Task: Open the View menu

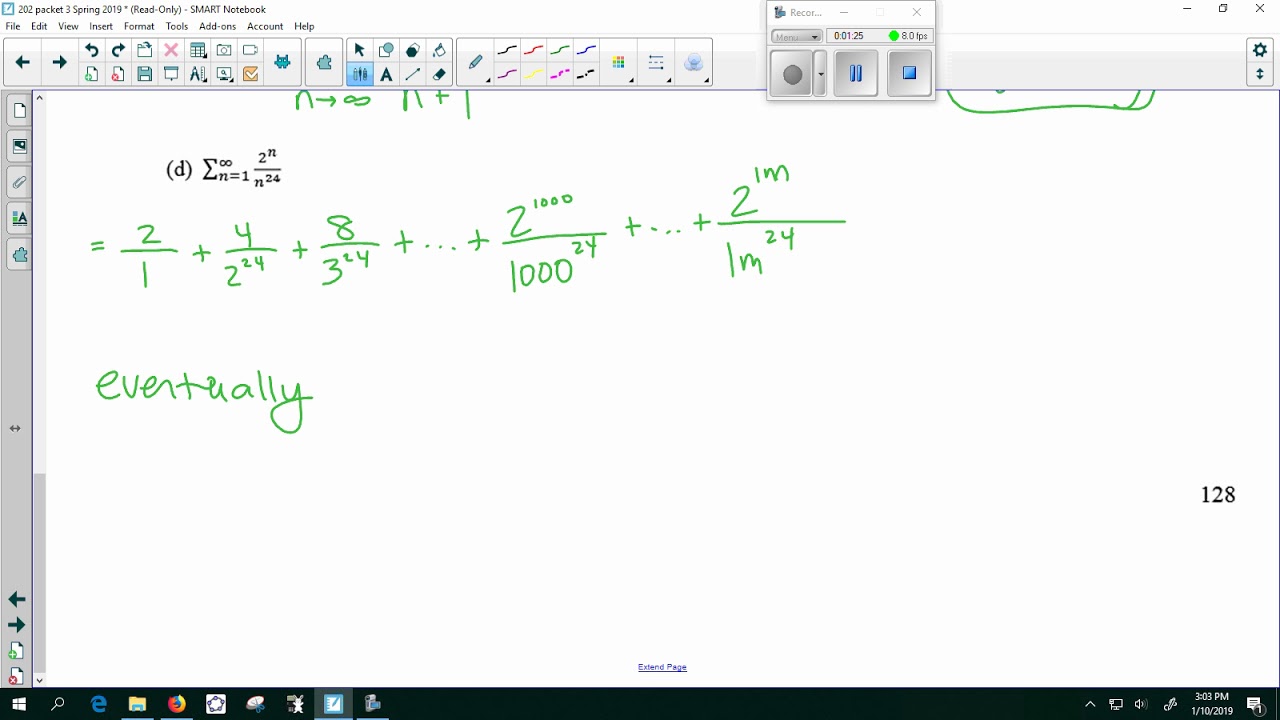Action: click(68, 26)
